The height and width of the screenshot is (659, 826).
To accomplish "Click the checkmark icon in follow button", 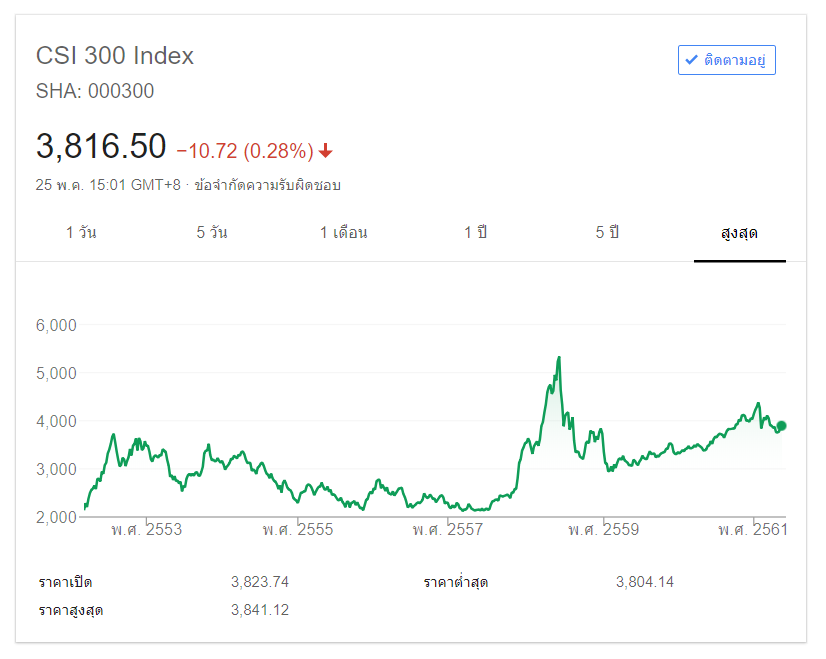I will coord(691,60).
